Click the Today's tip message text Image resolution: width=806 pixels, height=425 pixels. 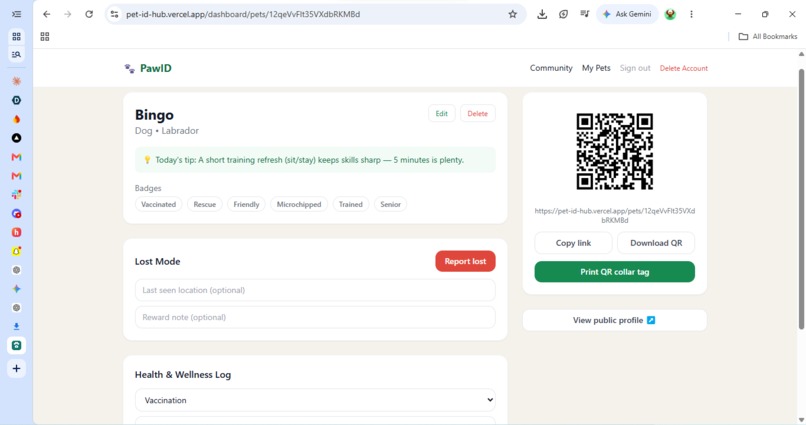[309, 160]
